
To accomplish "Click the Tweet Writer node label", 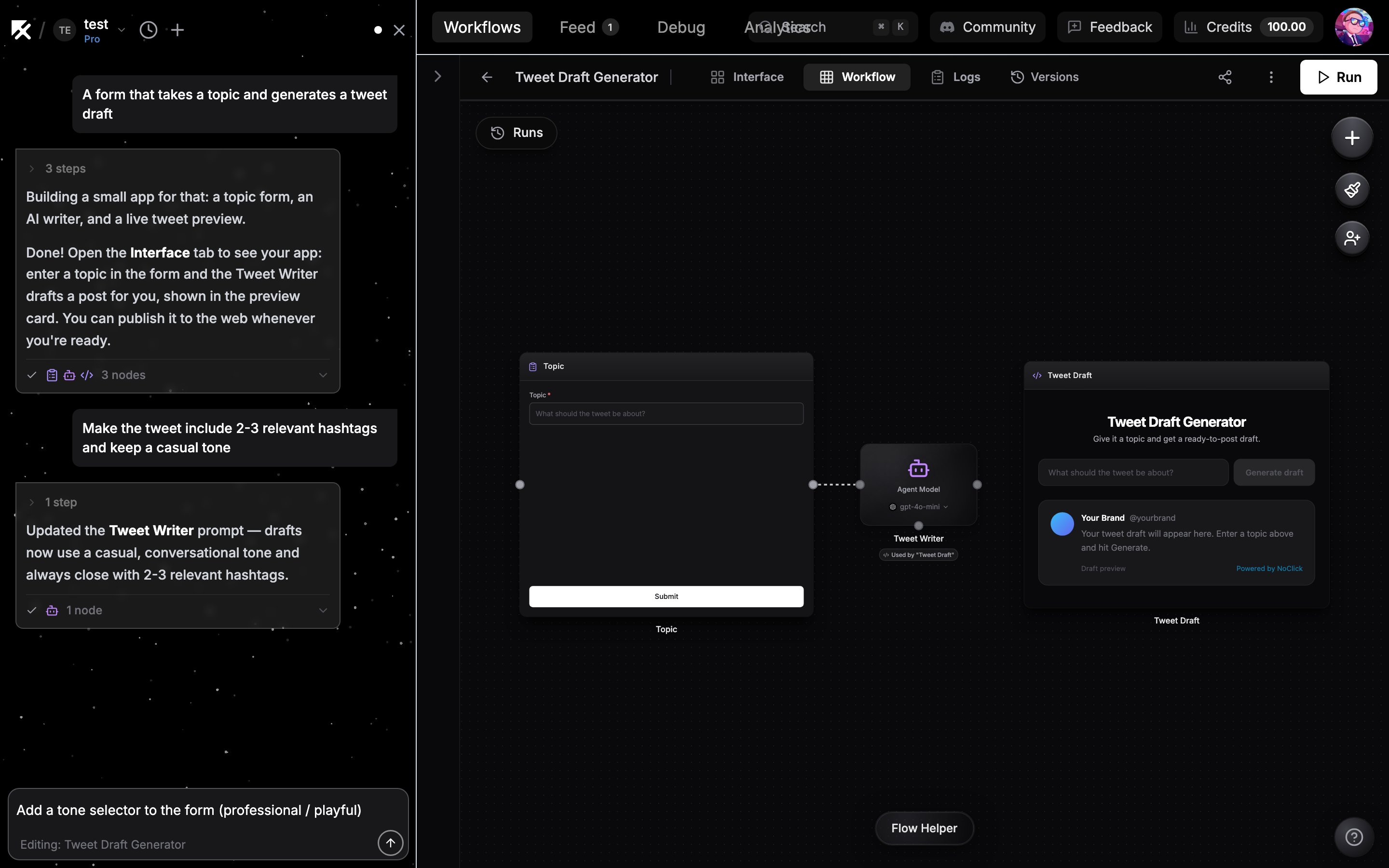I will click(918, 539).
